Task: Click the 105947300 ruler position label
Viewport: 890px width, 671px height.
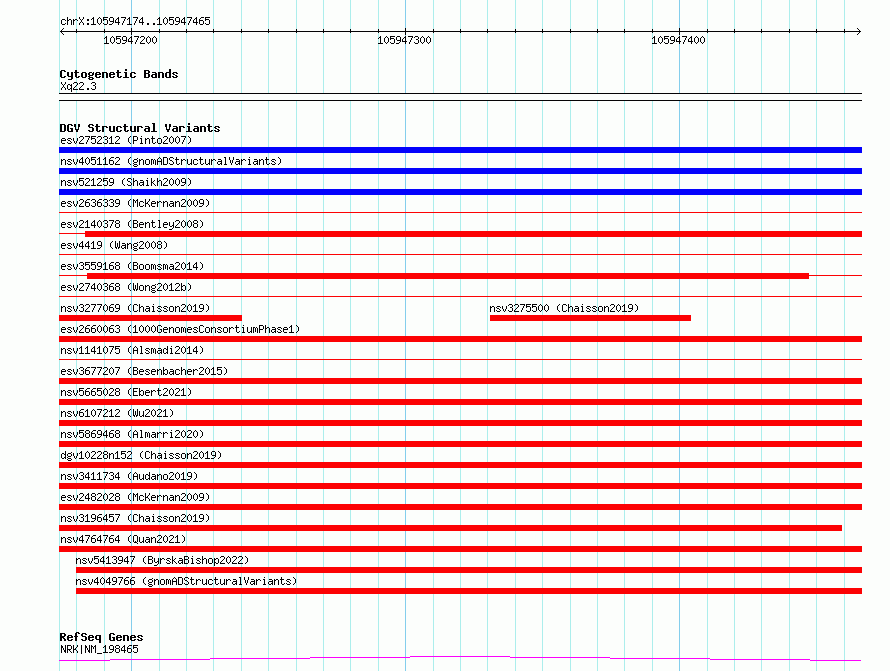Action: point(404,40)
